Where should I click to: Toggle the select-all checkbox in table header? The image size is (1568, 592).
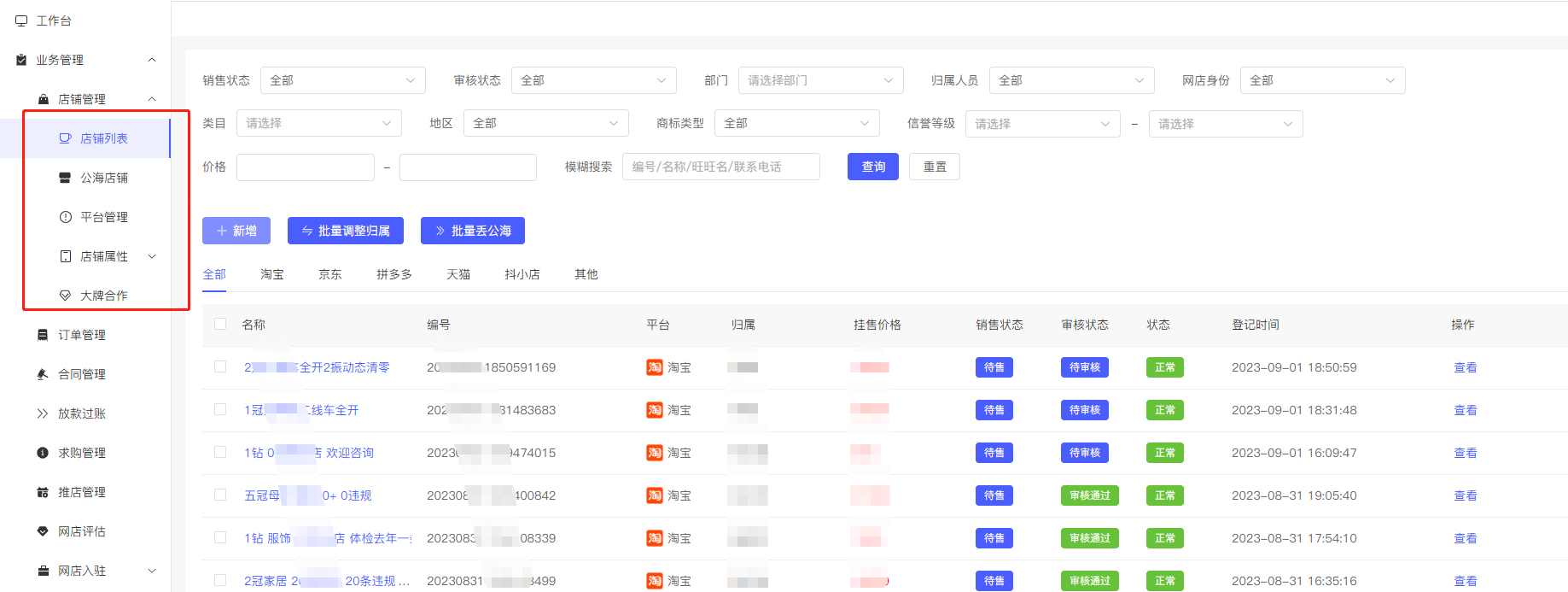220,325
